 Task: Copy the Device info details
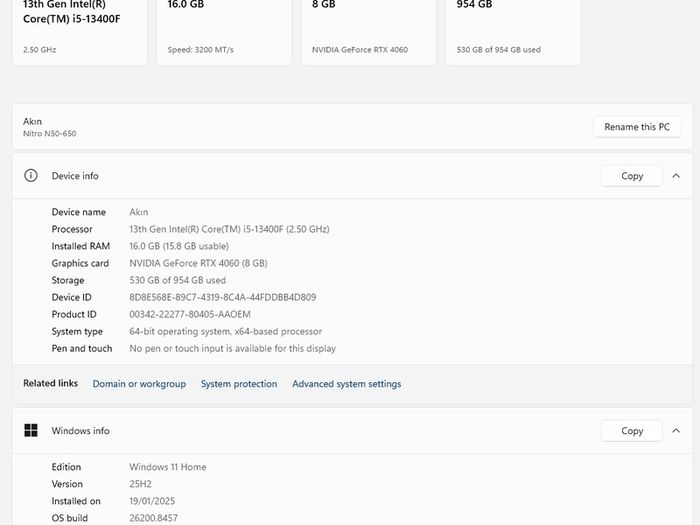pos(632,176)
